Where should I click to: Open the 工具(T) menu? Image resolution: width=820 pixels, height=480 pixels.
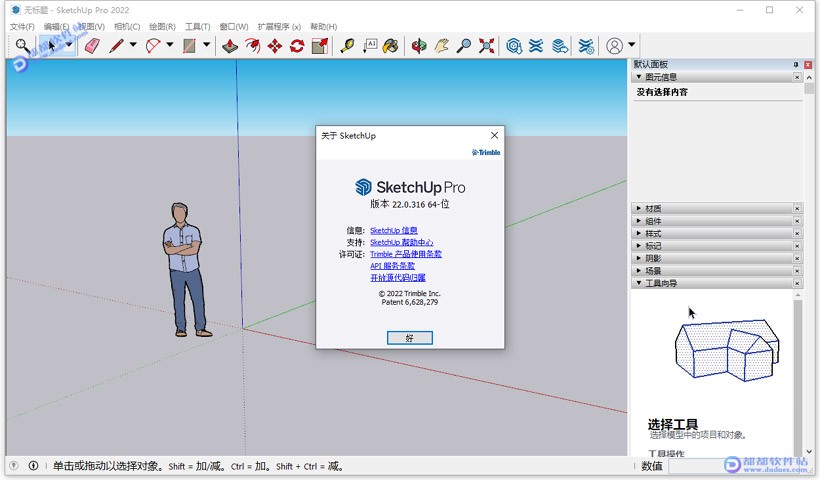click(x=198, y=27)
